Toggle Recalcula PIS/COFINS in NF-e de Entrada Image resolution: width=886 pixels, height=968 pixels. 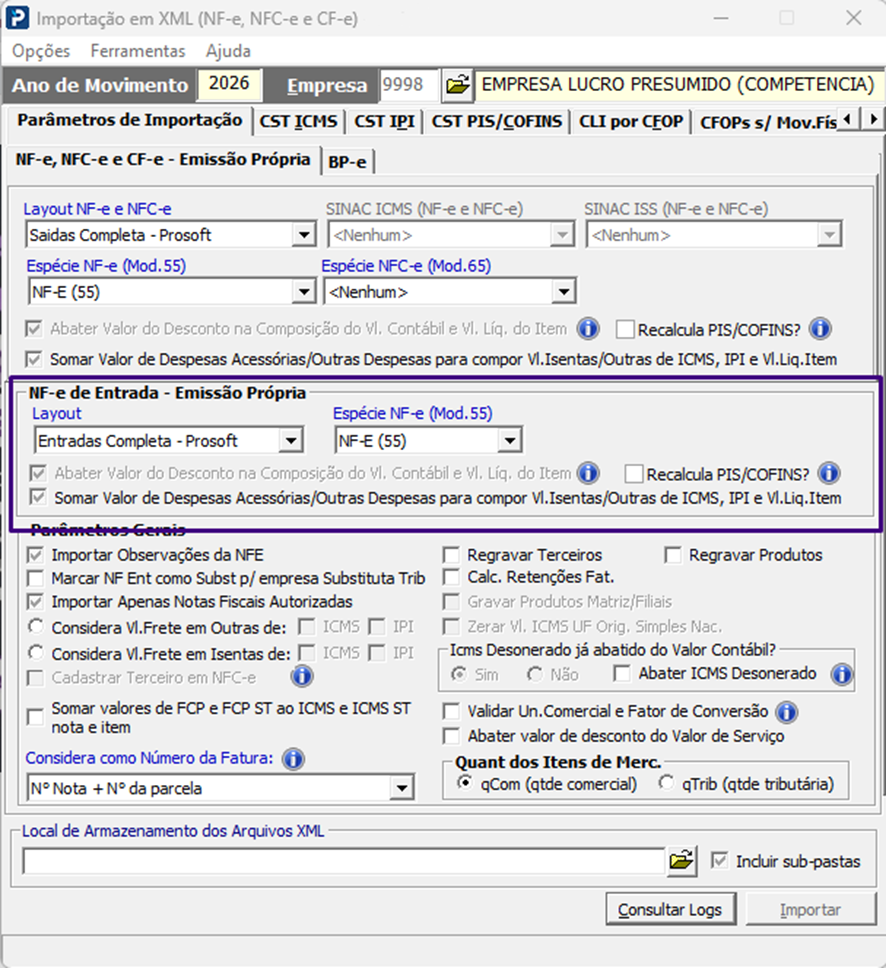pyautogui.click(x=633, y=474)
